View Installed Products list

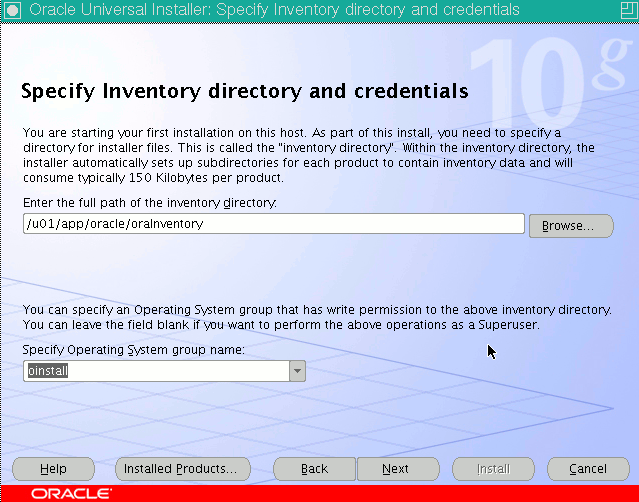tap(183, 469)
